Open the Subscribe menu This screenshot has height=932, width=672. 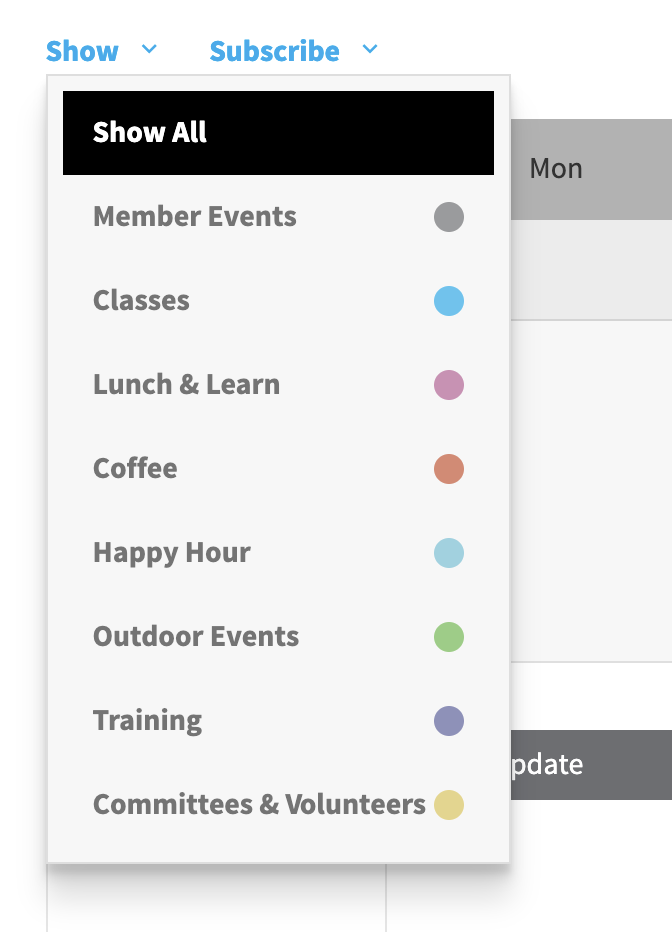pos(275,51)
